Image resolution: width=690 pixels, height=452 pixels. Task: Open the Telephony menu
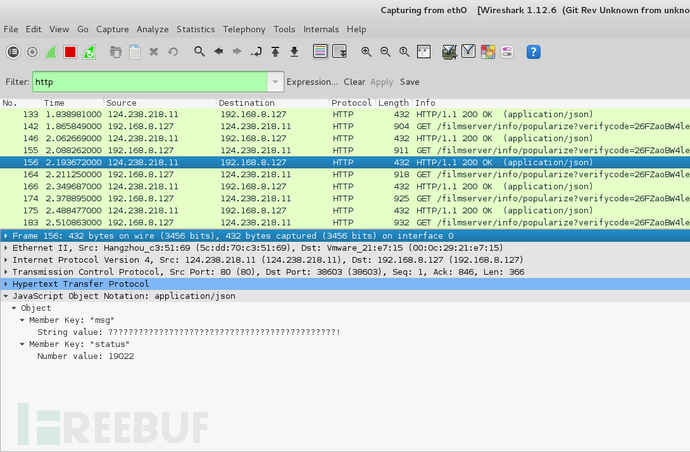tap(244, 29)
